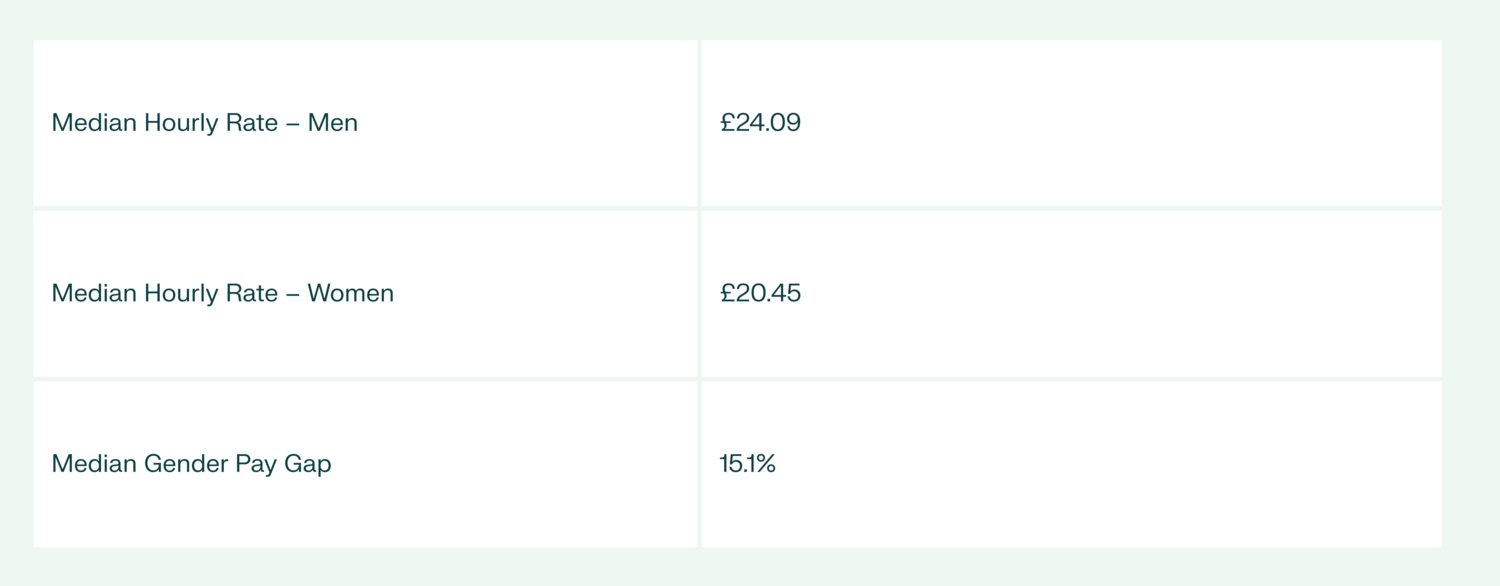Screen dimensions: 1500x586
Task: Click the "Median Hourly Rate – Men" label
Action: pos(204,123)
